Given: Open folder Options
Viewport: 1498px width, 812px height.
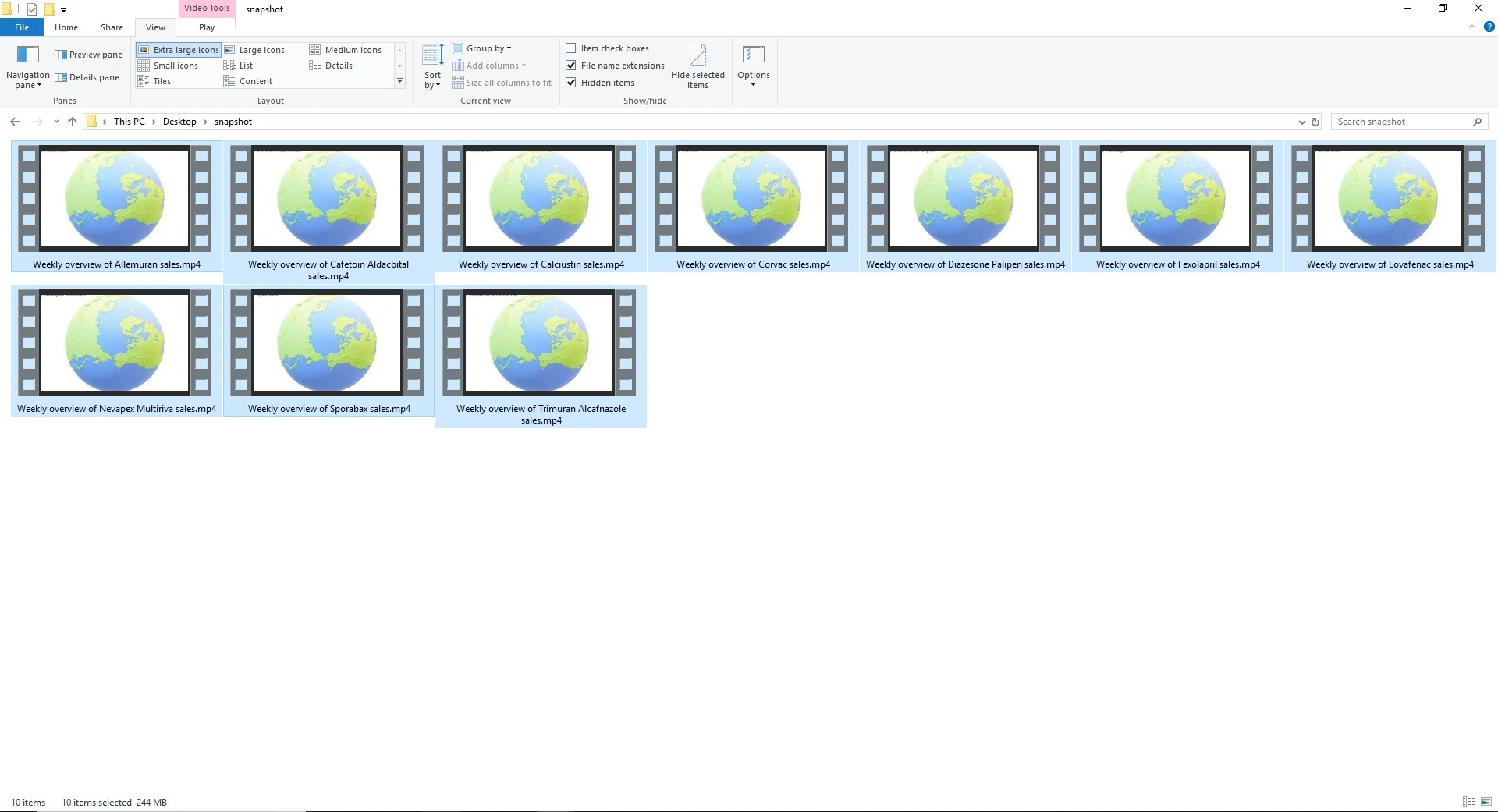Looking at the screenshot, I should pos(753,66).
